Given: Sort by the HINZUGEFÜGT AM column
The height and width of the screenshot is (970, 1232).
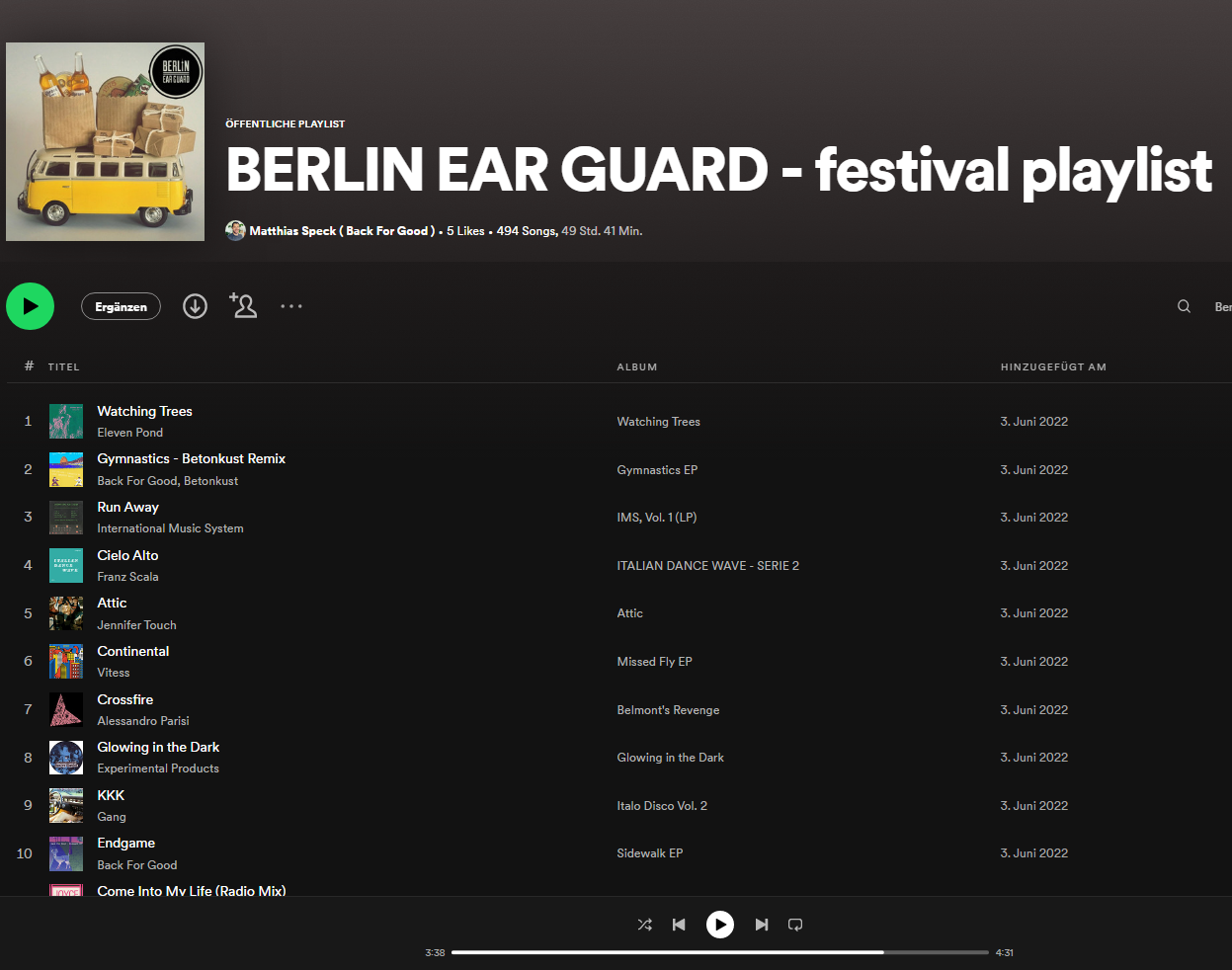Looking at the screenshot, I should click(x=1053, y=366).
